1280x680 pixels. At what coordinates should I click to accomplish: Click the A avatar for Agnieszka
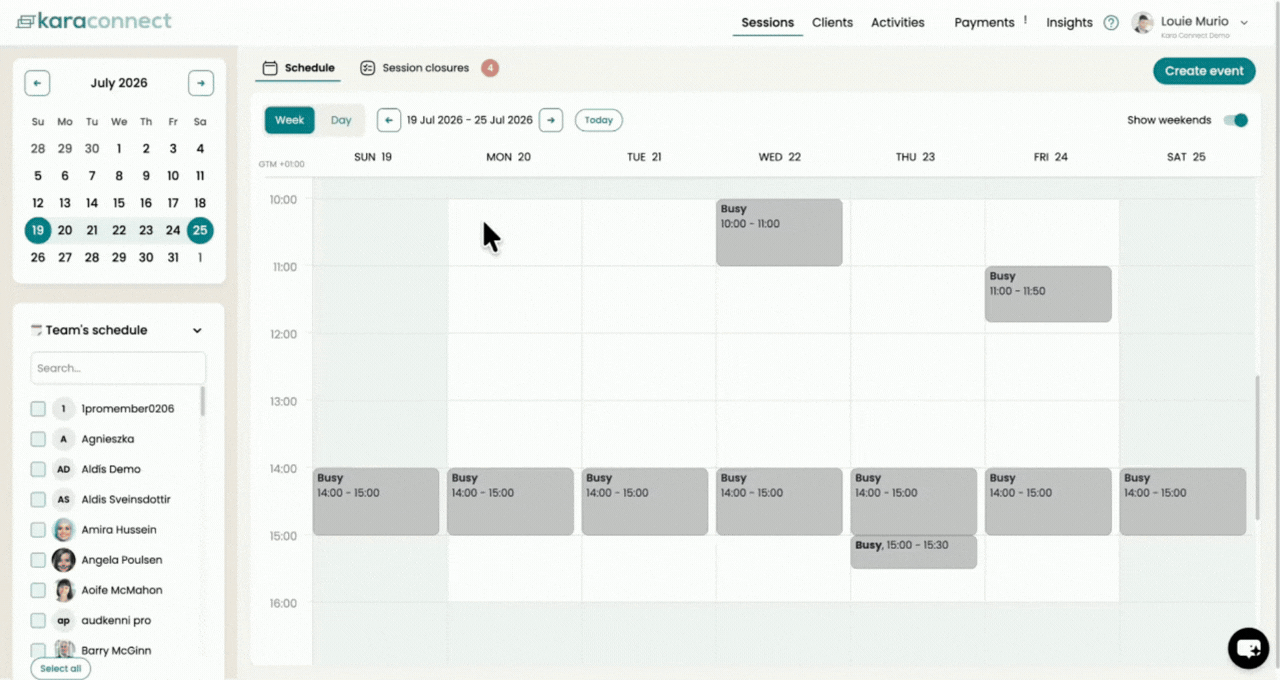(64, 439)
